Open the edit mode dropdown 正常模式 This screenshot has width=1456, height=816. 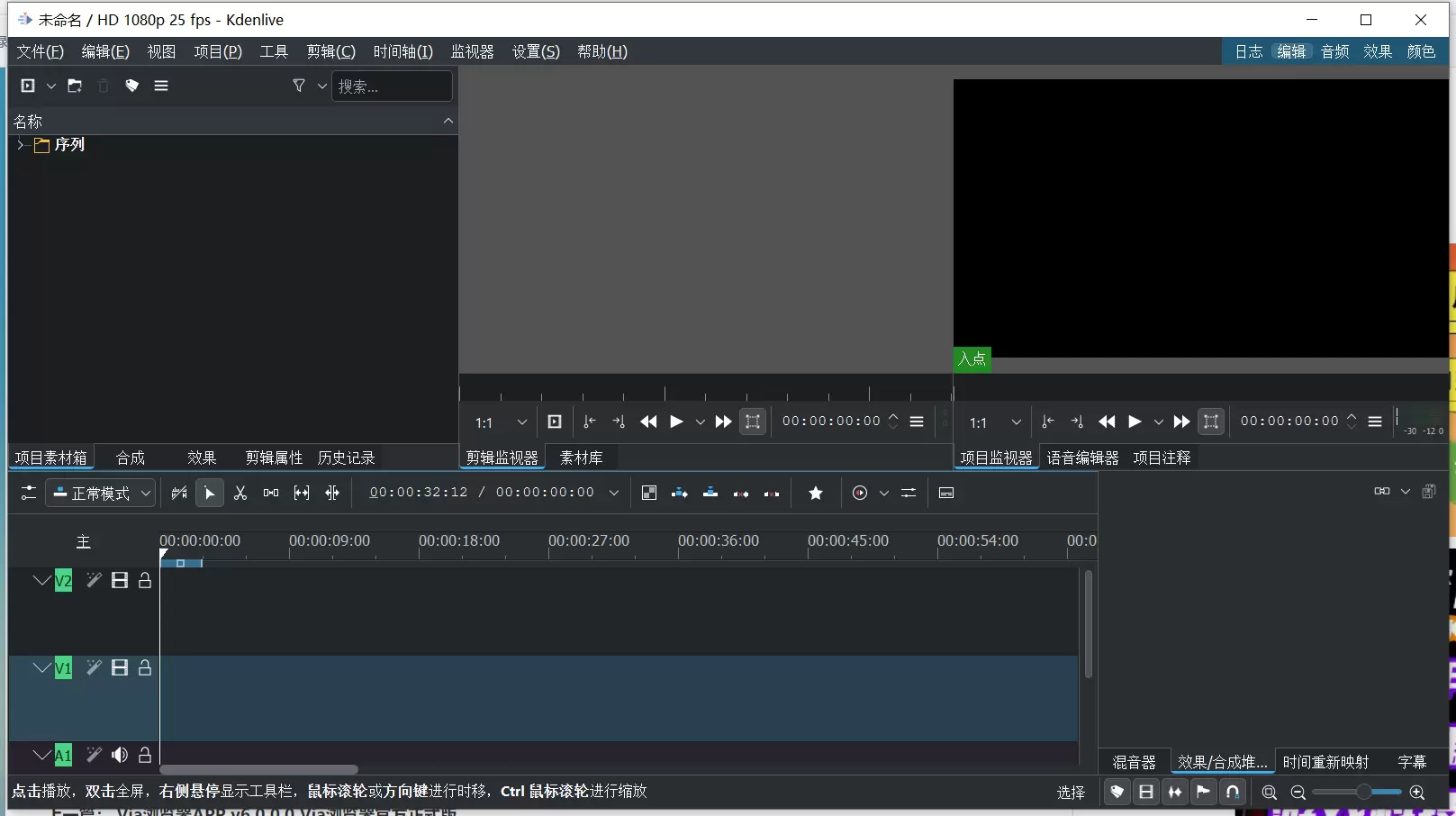coord(101,493)
